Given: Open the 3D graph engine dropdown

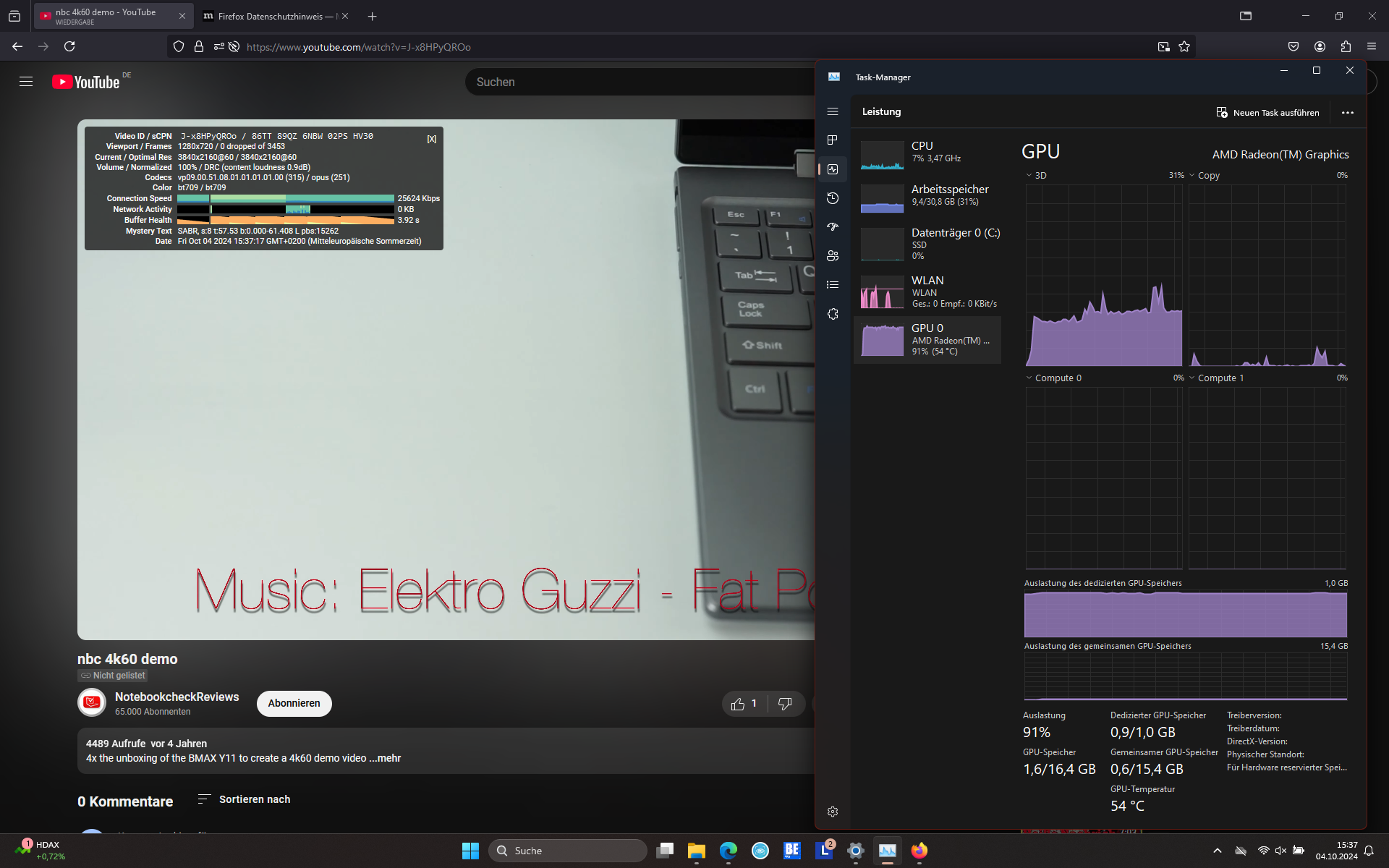Looking at the screenshot, I should pyautogui.click(x=1035, y=176).
